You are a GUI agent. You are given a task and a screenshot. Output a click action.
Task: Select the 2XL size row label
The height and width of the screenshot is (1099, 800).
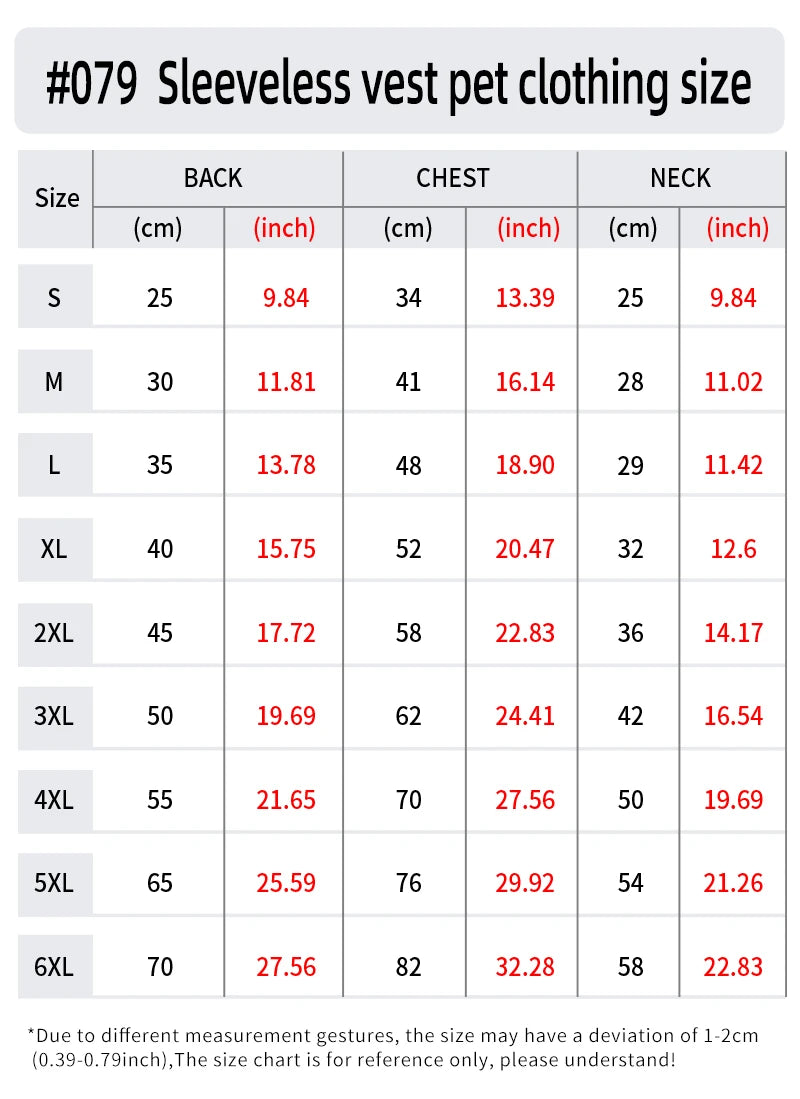[x=54, y=633]
